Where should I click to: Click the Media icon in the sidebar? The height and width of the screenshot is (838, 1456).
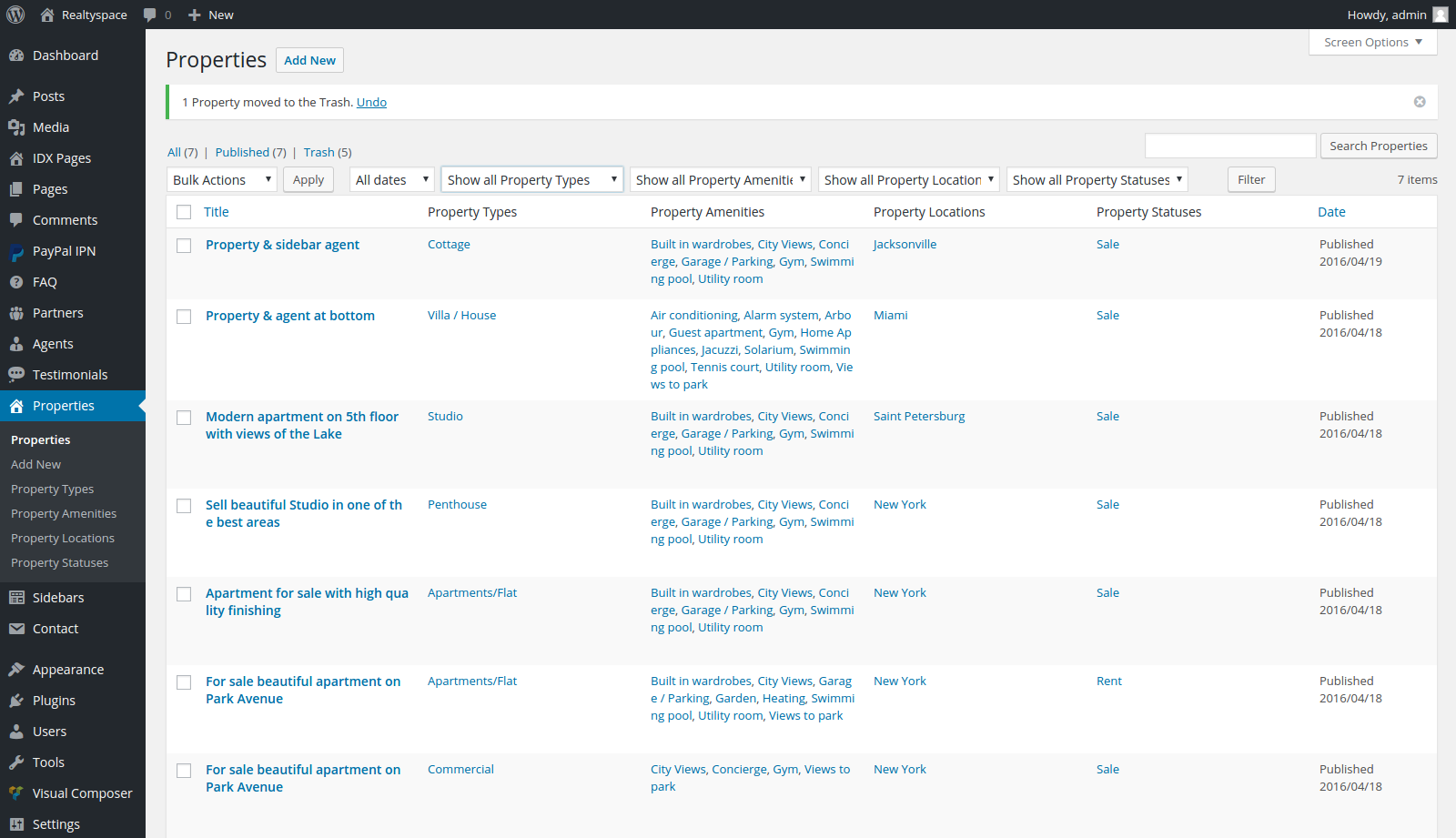click(x=16, y=127)
